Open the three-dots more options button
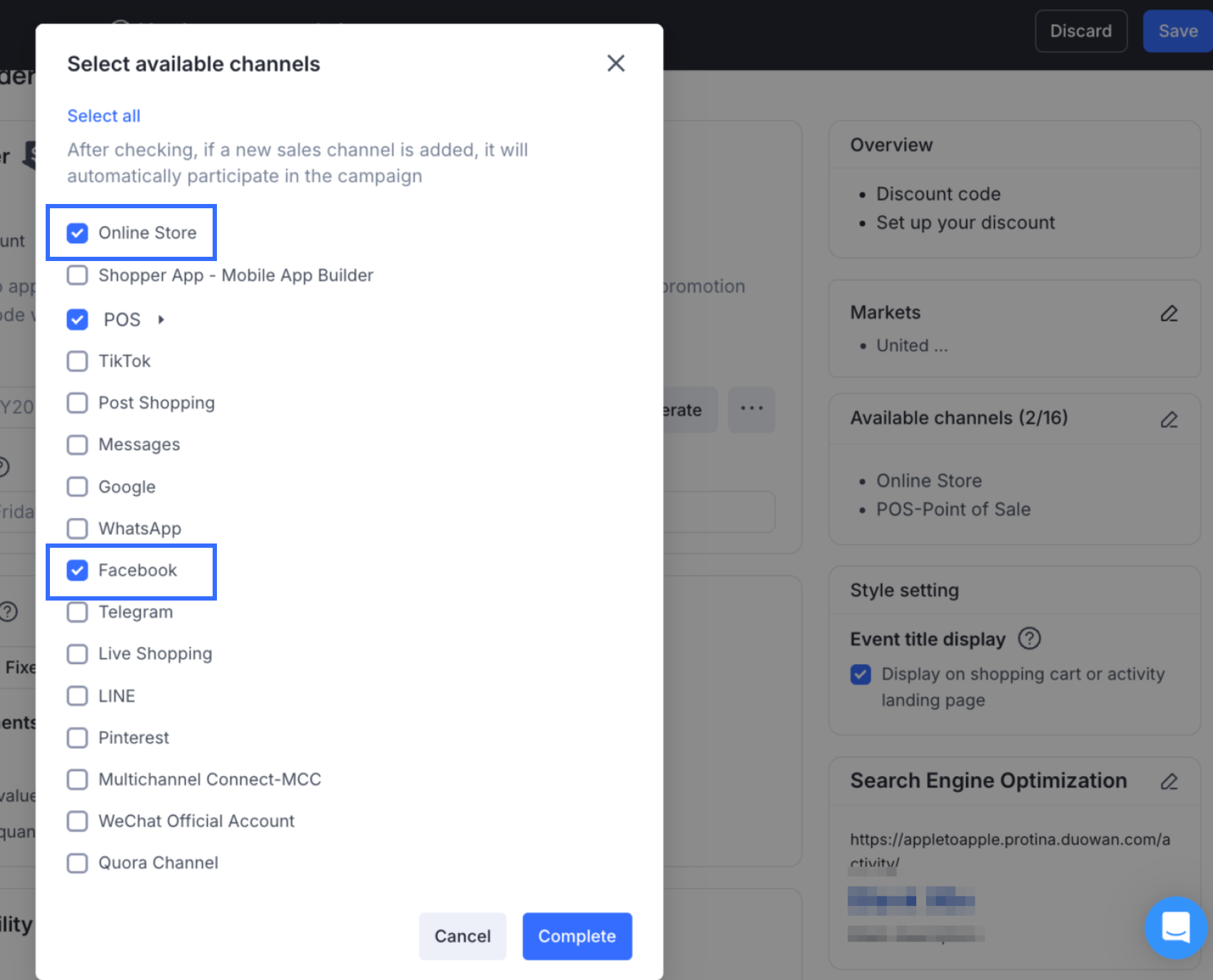Screen dimensions: 1213x980 (x=751, y=409)
